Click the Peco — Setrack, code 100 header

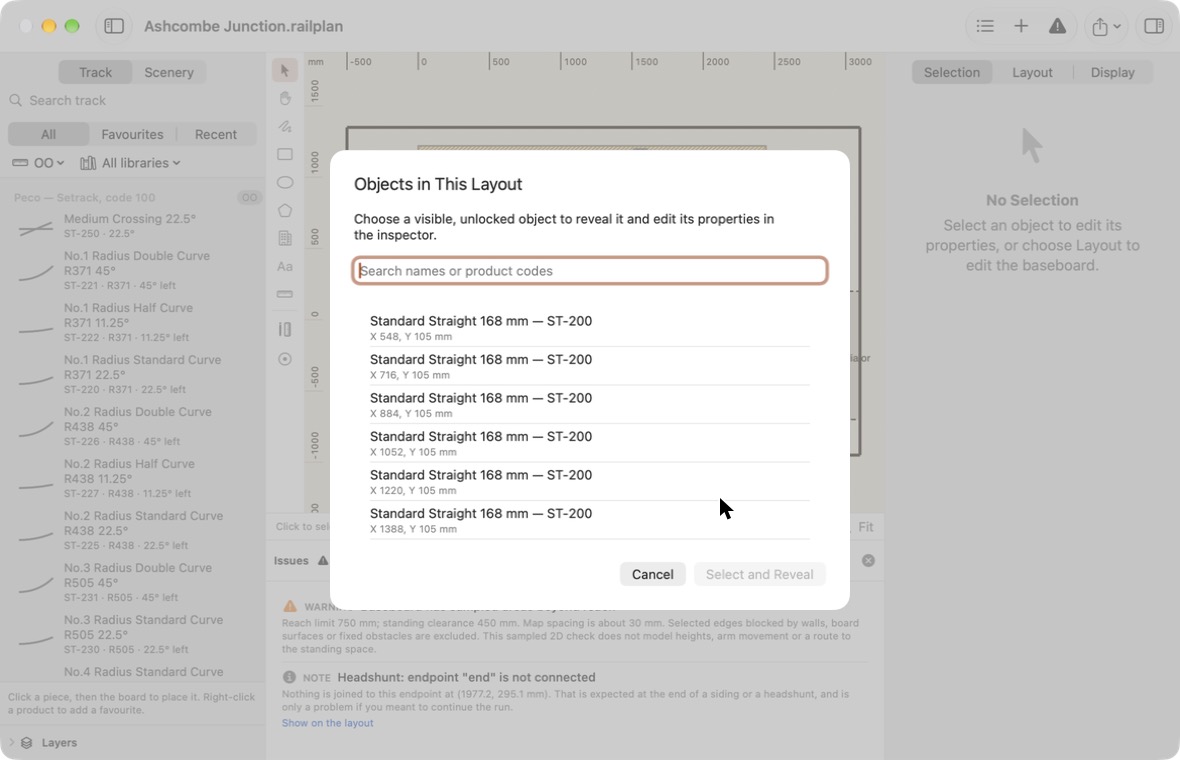84,197
